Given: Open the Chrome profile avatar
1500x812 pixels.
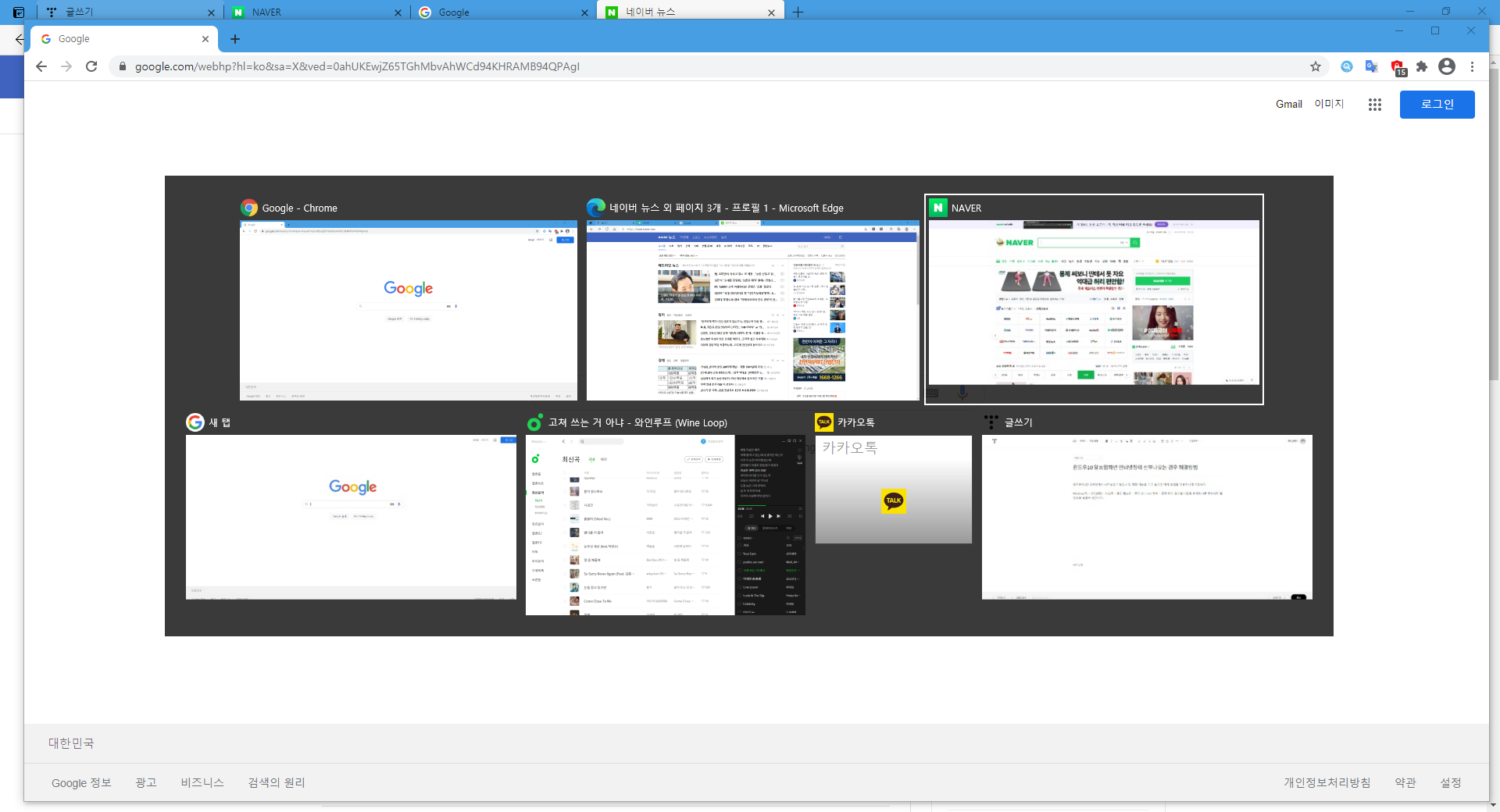Looking at the screenshot, I should (1447, 66).
